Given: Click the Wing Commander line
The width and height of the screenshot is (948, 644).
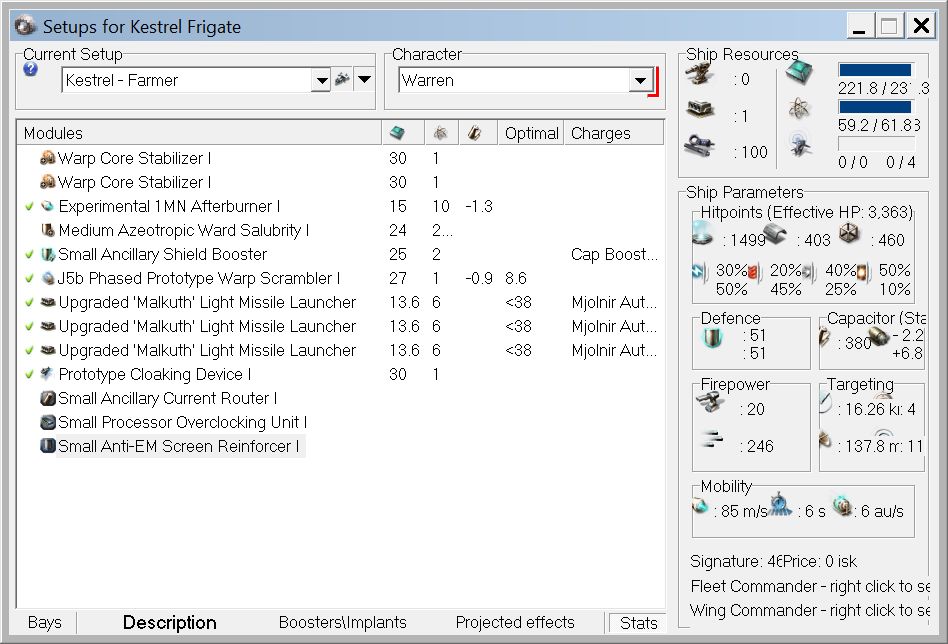Looking at the screenshot, I should pyautogui.click(x=810, y=610).
